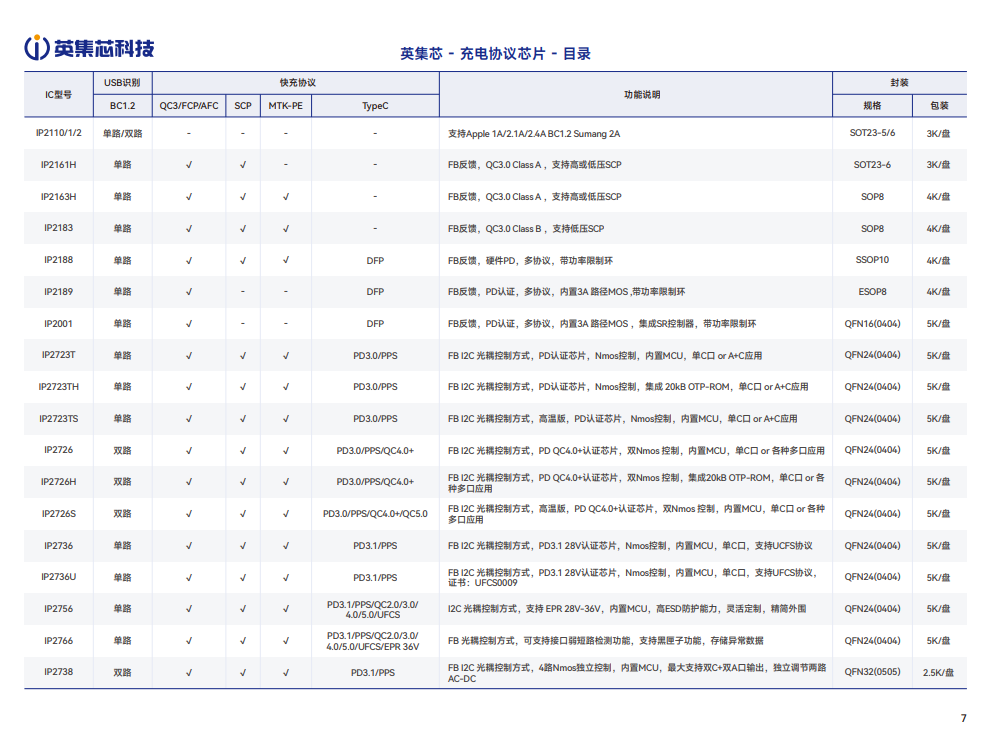Viewport: 1002px width, 739px height.
Task: Click the IP2738 description mentioning 4路Nmos独立控制
Action: (636, 673)
